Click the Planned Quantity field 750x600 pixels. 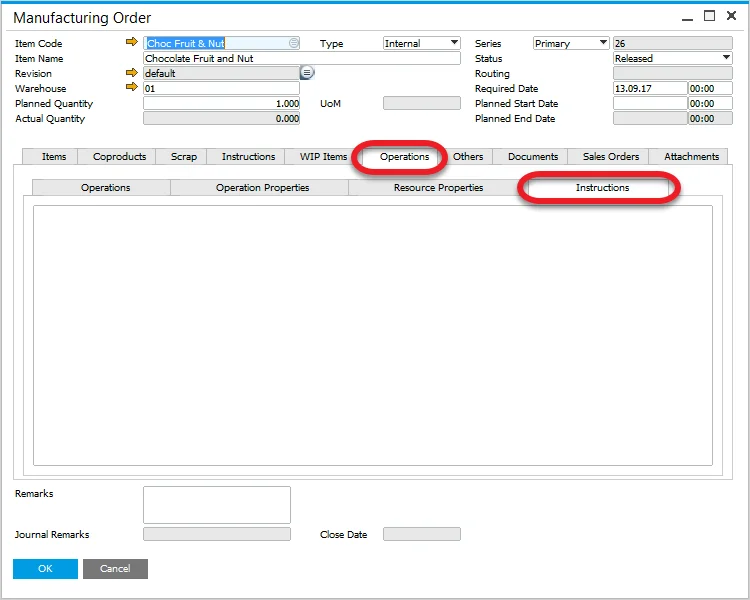coord(221,103)
